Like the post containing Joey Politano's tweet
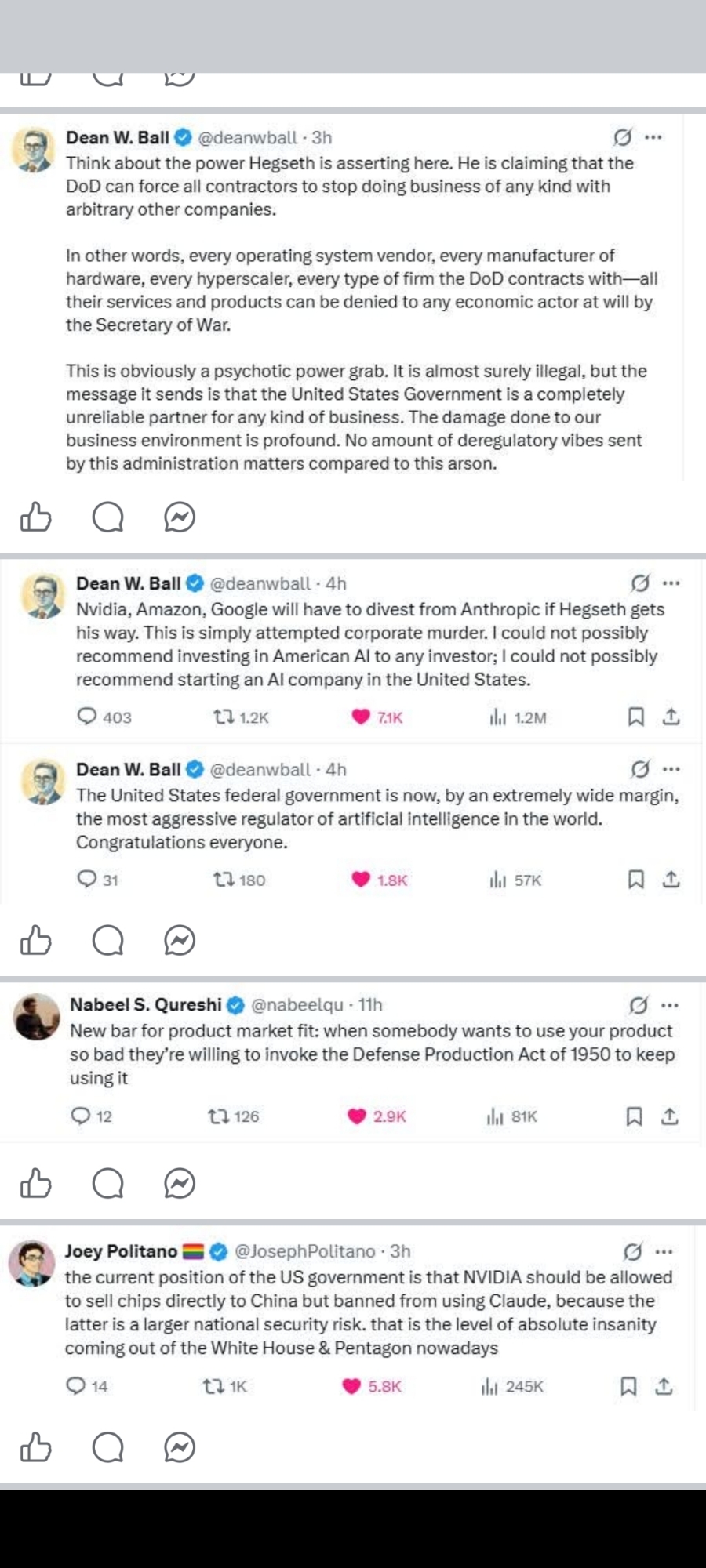 [x=35, y=1447]
